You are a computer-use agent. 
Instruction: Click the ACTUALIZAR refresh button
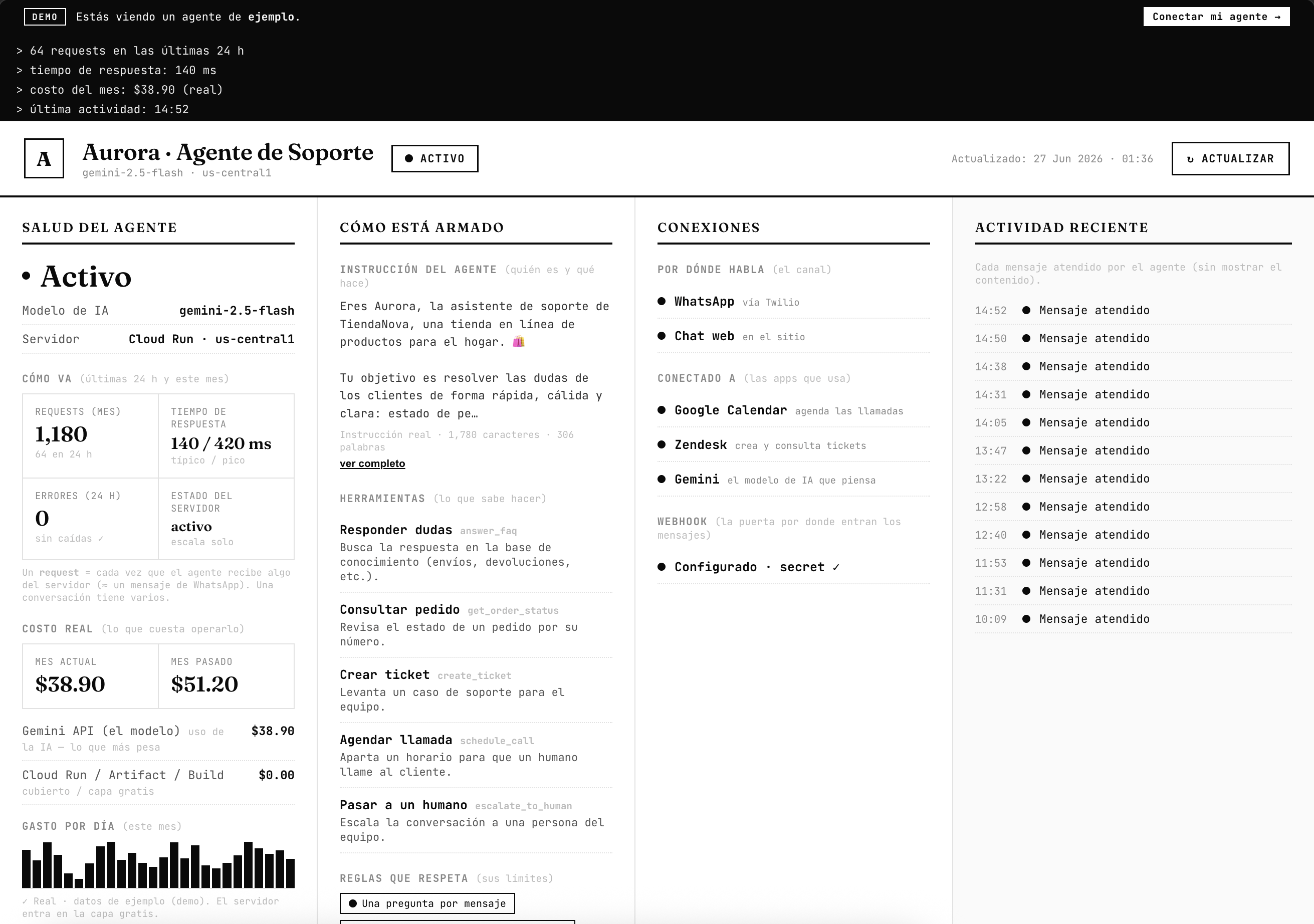pyautogui.click(x=1230, y=158)
